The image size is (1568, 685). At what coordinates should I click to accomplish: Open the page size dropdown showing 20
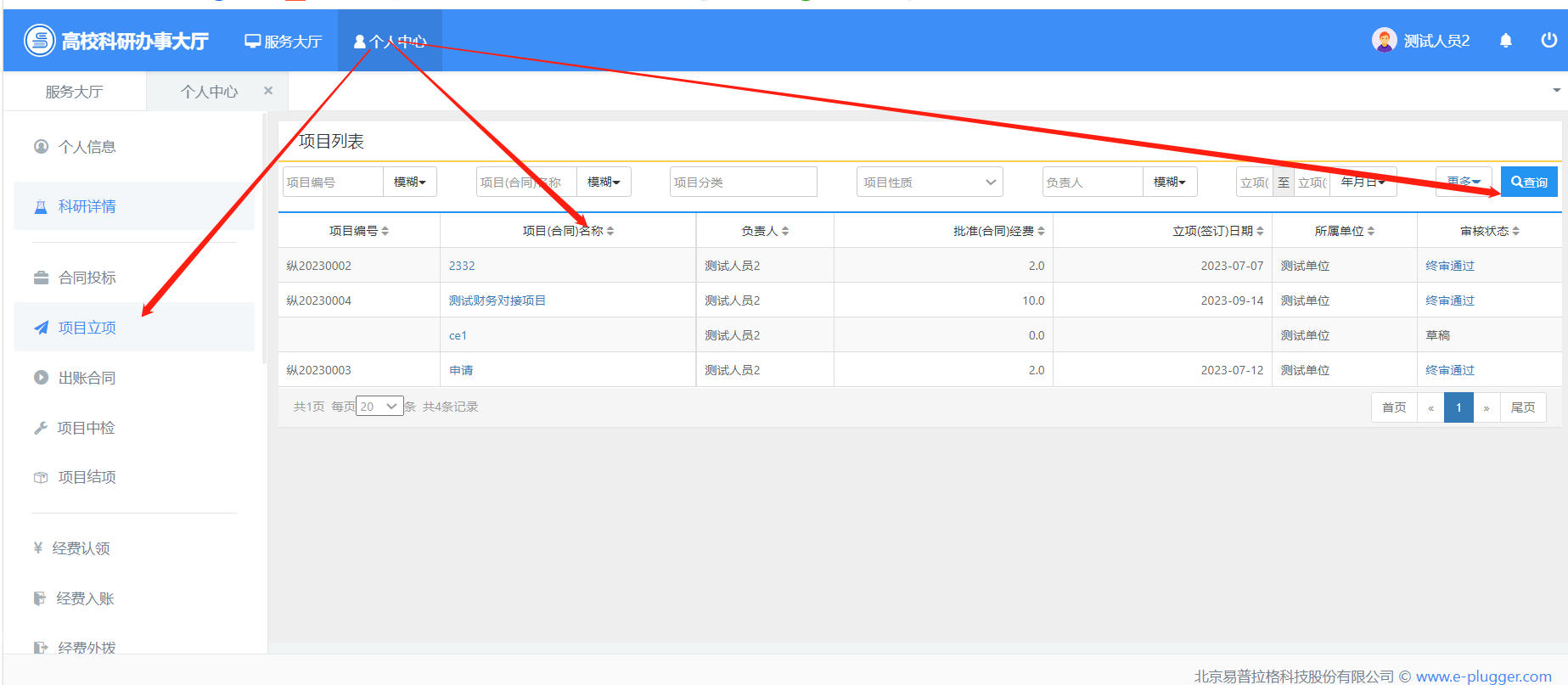(379, 407)
